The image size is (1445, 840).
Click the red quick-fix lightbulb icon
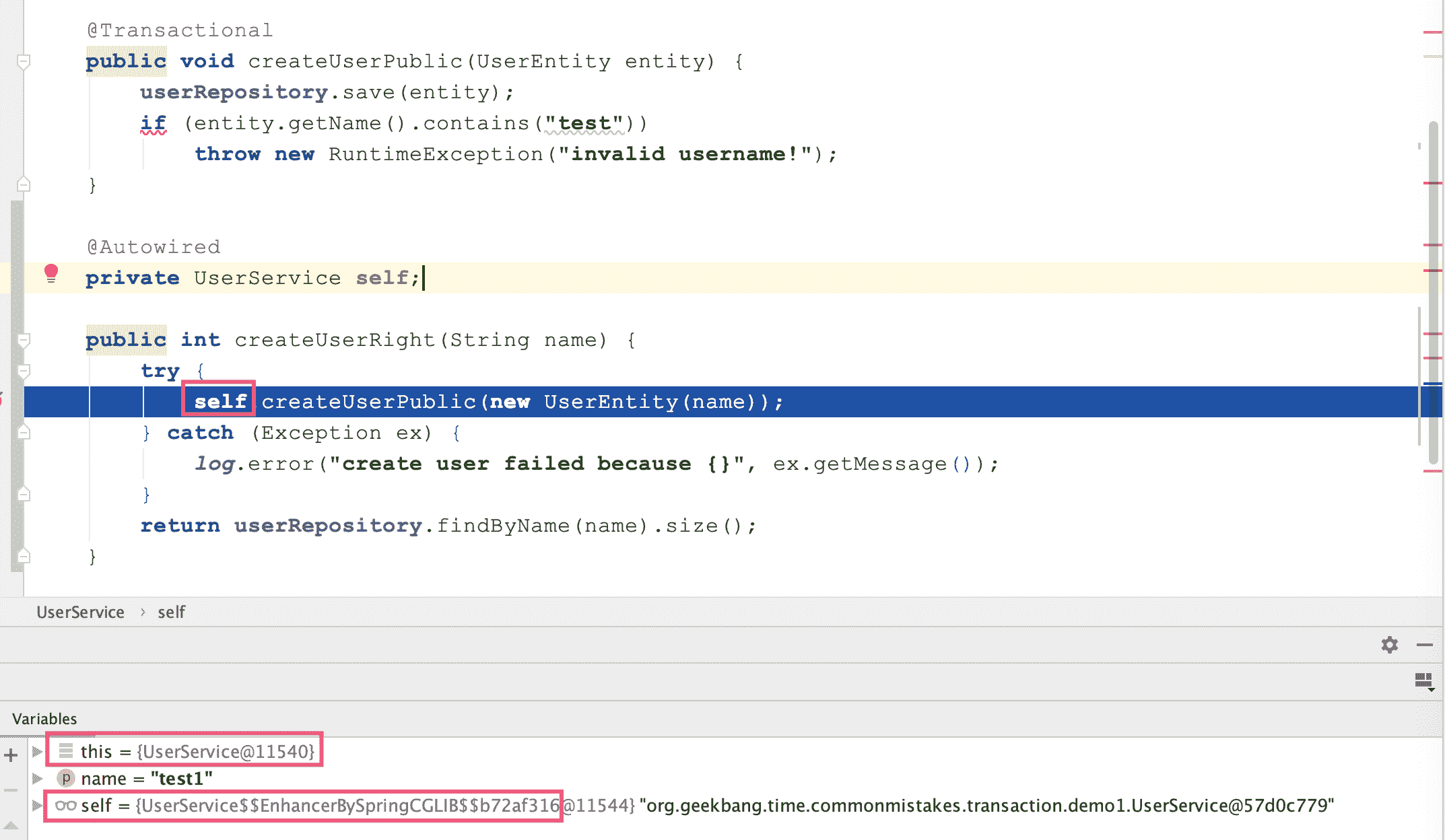pos(51,273)
